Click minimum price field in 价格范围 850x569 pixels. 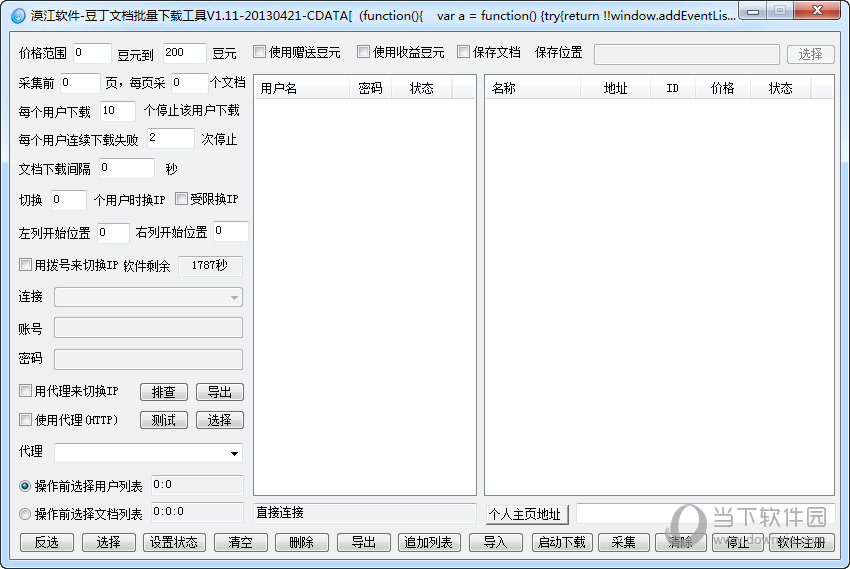point(92,53)
